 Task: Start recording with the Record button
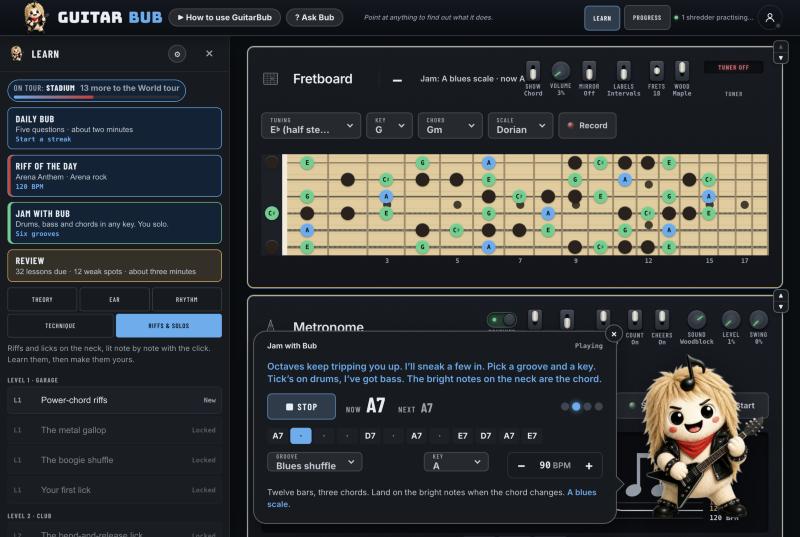point(587,125)
